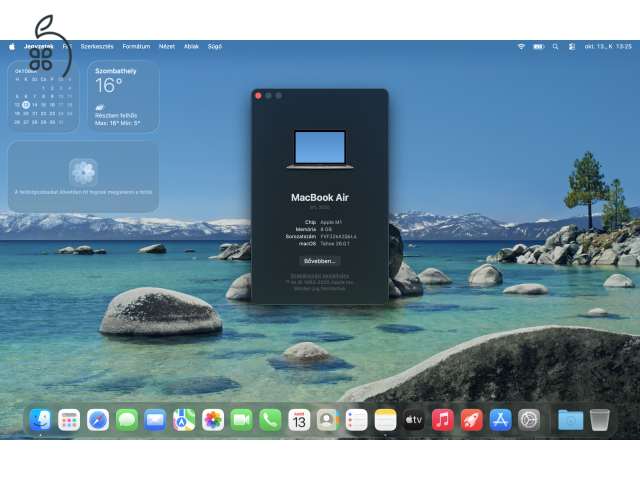Open App Store from the Dock
The height and width of the screenshot is (480, 640).
(500, 420)
